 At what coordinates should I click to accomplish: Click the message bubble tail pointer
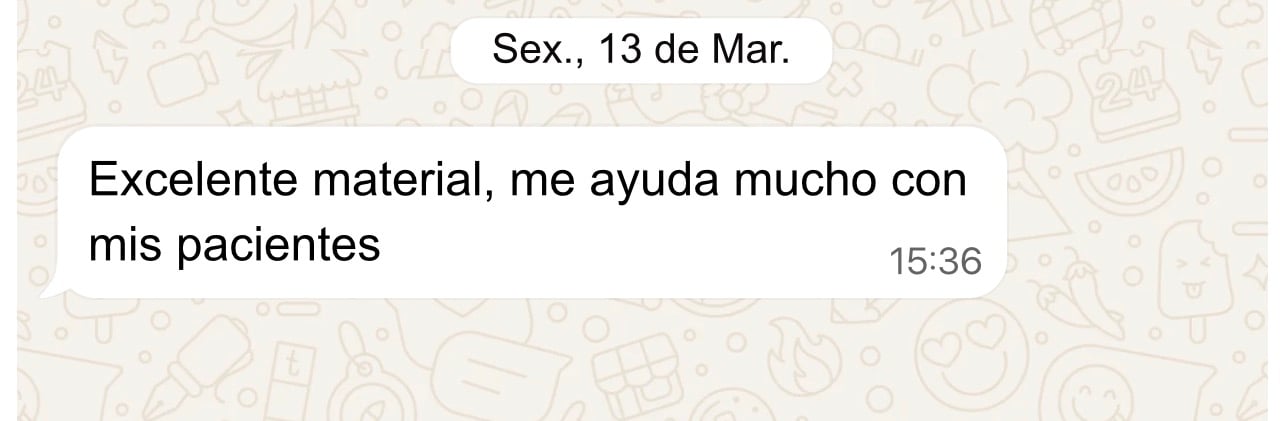coord(54,287)
